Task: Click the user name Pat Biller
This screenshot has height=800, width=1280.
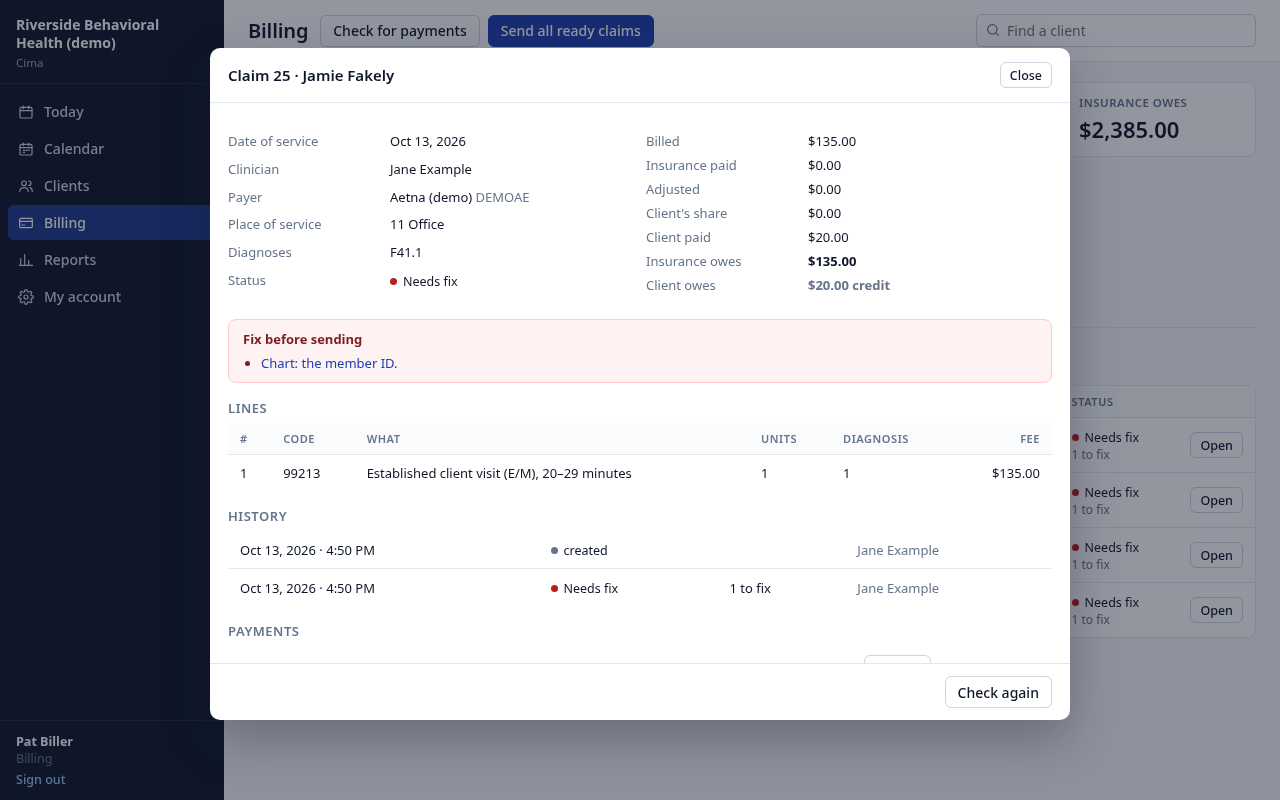Action: pos(44,742)
